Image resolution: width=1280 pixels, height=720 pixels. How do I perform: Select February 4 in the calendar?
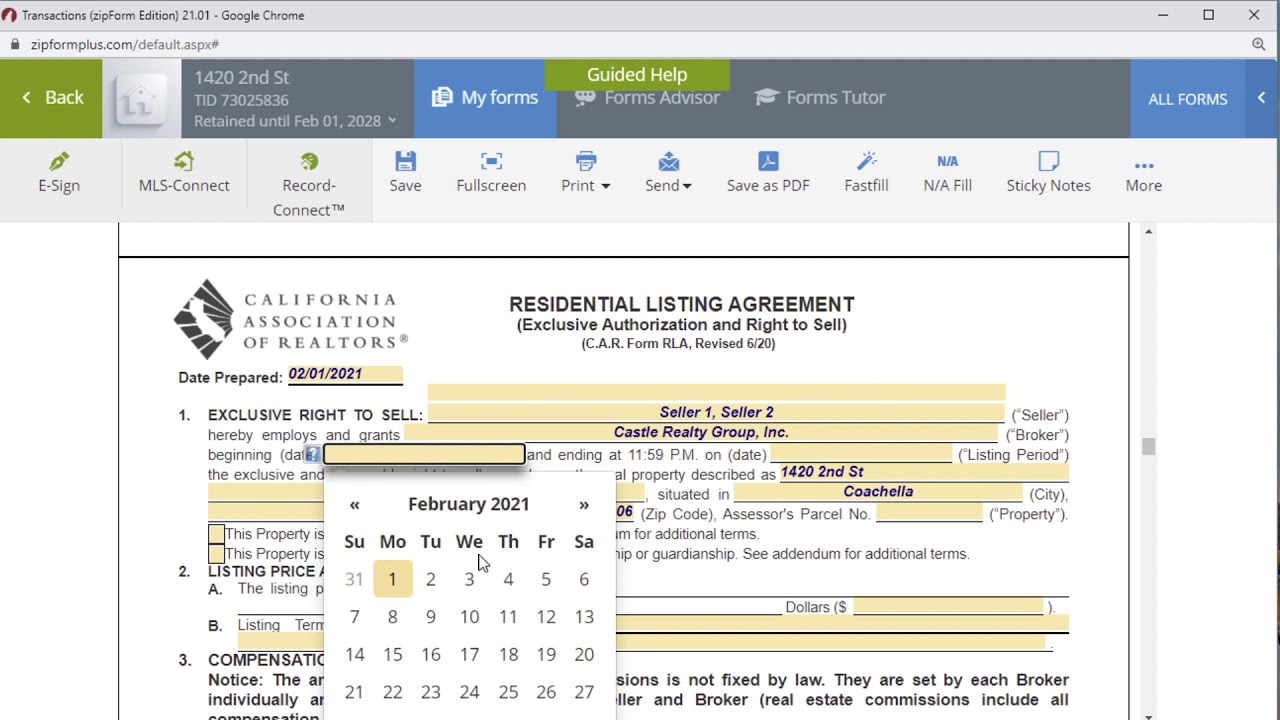click(x=508, y=579)
